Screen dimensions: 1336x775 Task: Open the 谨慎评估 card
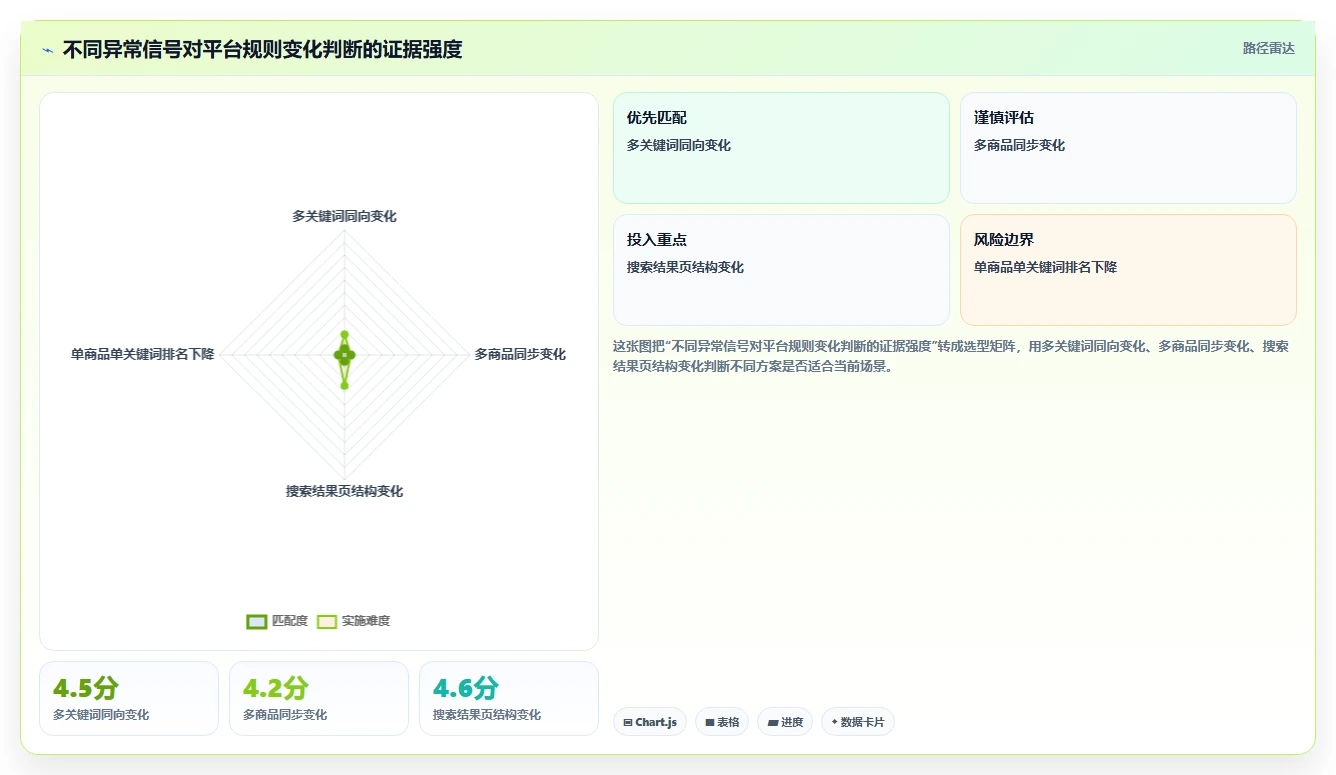[1128, 148]
